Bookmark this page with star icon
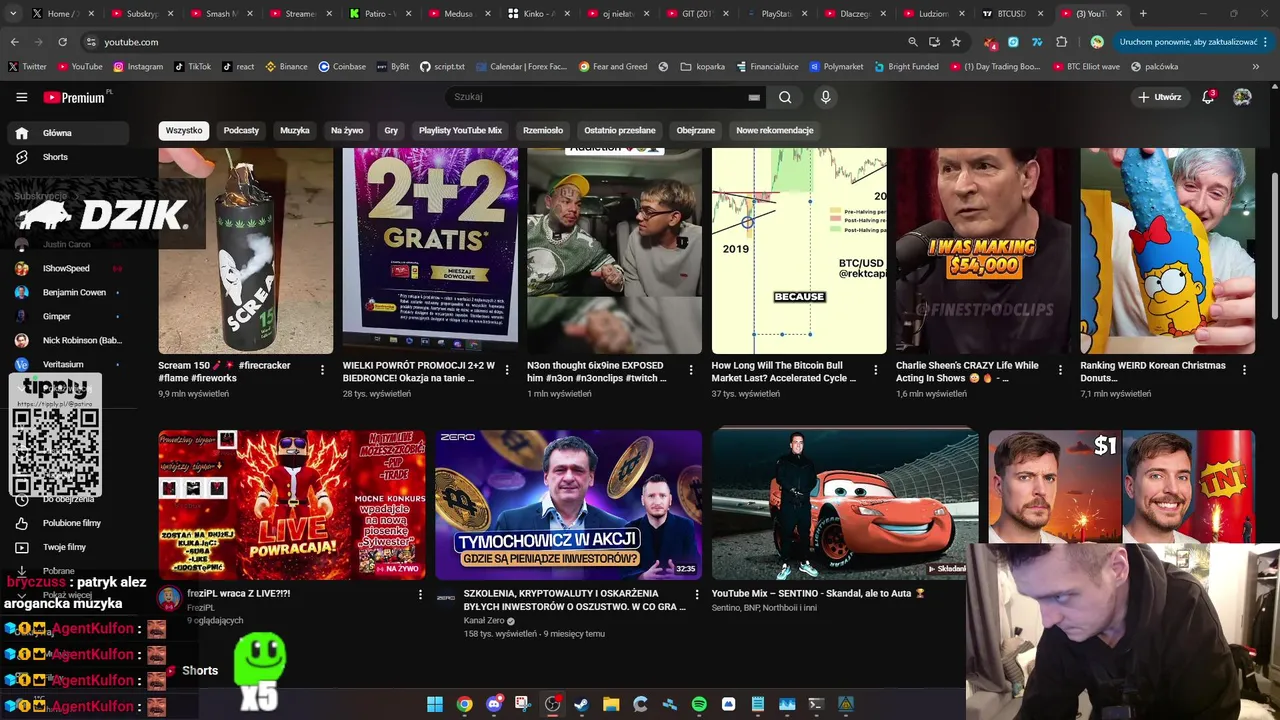 pyautogui.click(x=956, y=42)
